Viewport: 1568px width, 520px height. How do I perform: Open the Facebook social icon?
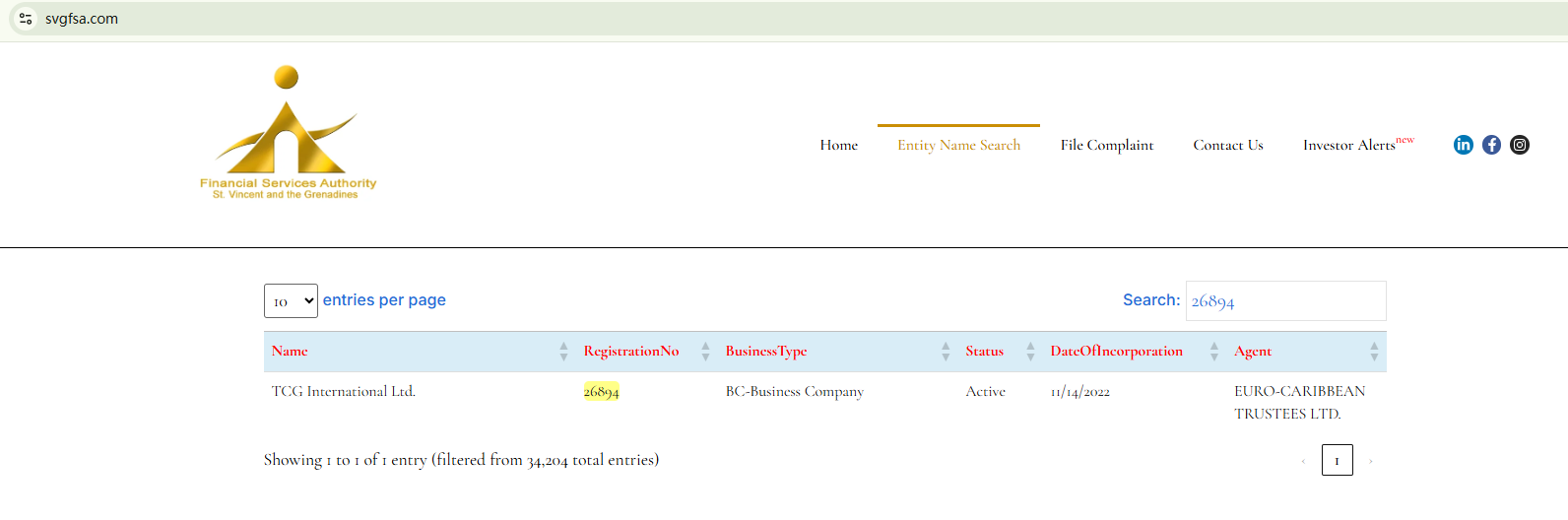click(1492, 145)
